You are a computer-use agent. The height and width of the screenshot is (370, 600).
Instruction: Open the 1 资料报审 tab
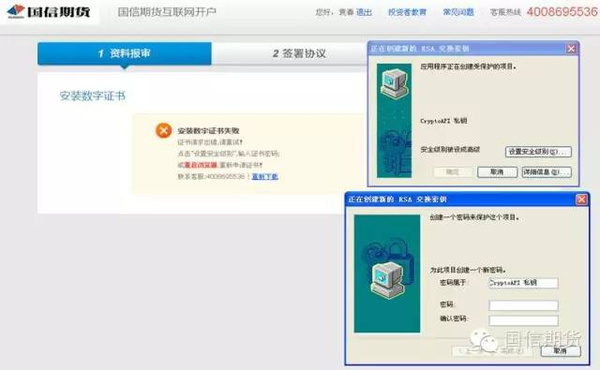click(124, 54)
